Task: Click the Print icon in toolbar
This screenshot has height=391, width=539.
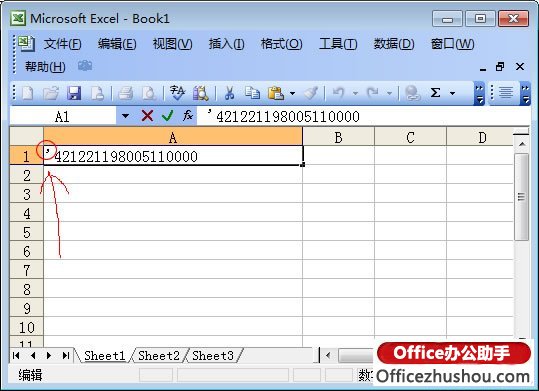Action: coord(125,93)
